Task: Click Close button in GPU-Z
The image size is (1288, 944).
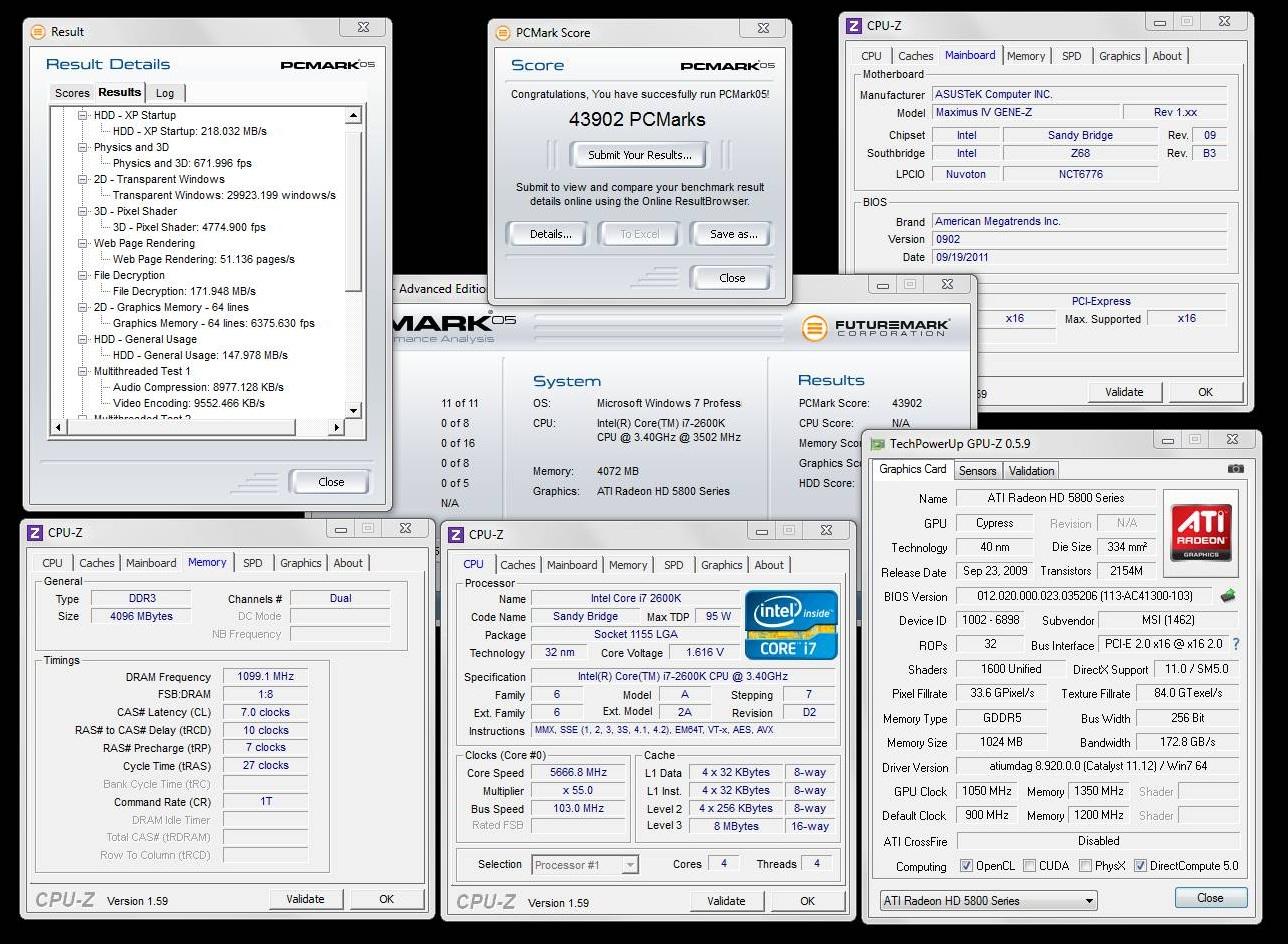Action: 1210,898
